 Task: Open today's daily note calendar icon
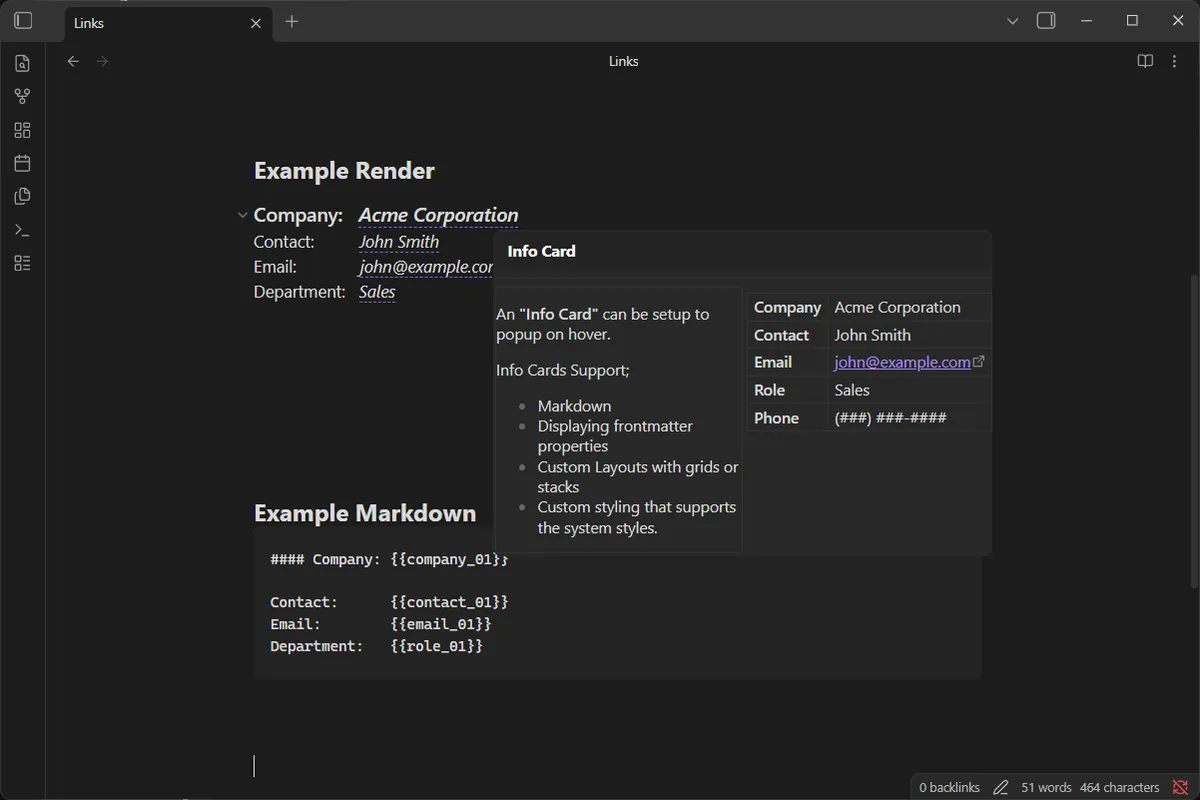[x=23, y=163]
